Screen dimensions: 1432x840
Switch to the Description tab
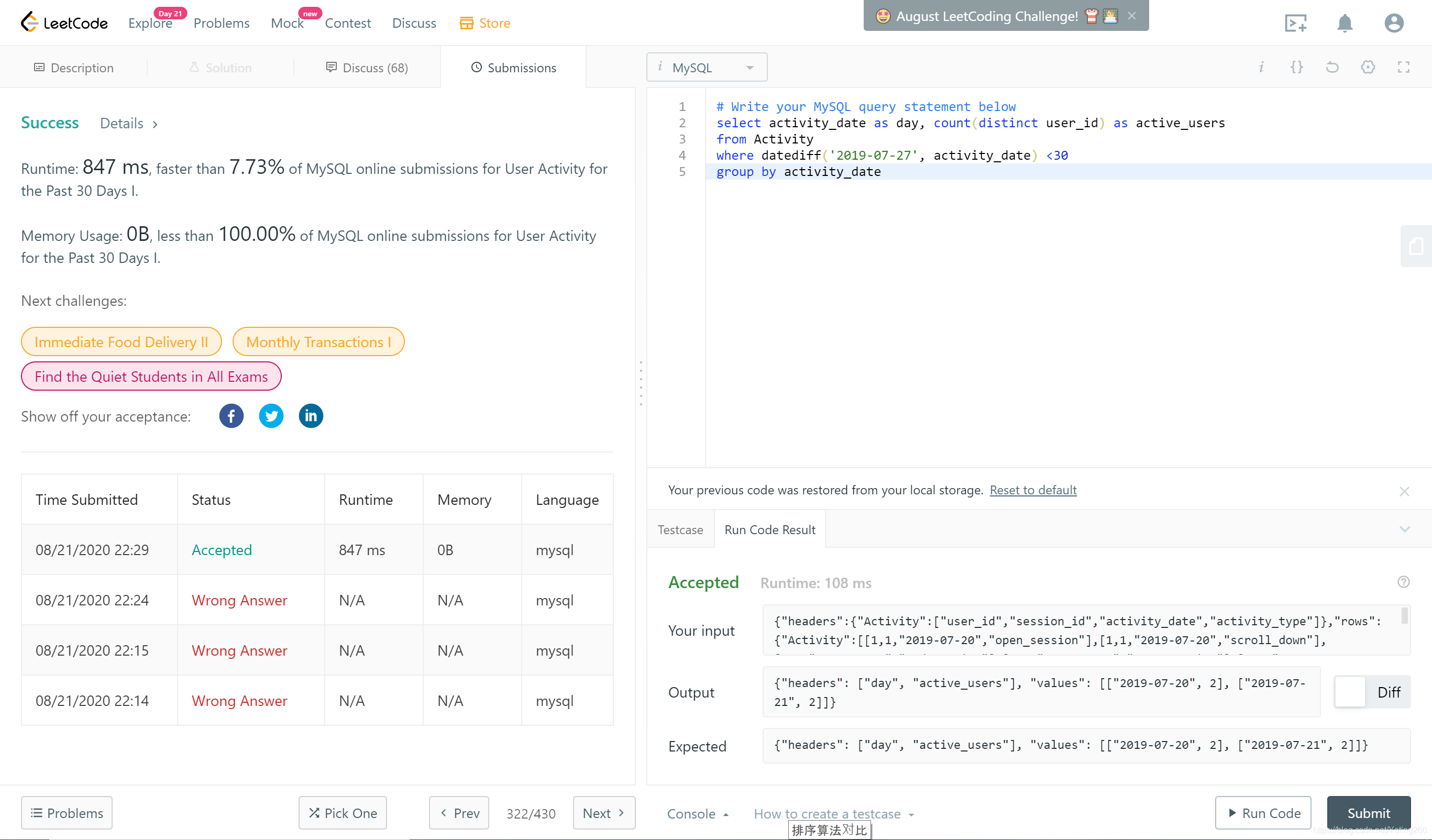74,68
